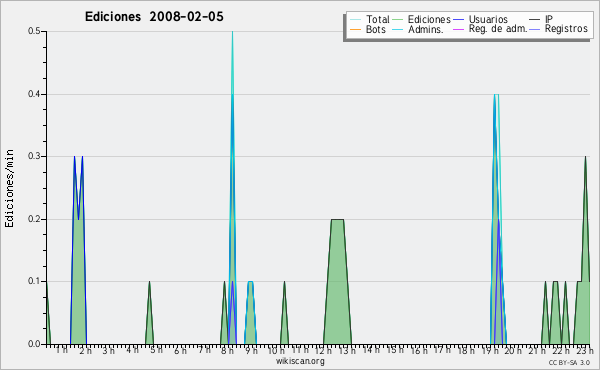Click the 0.0 y-axis value
Viewport: 600px width, 370px height.
pos(34,344)
